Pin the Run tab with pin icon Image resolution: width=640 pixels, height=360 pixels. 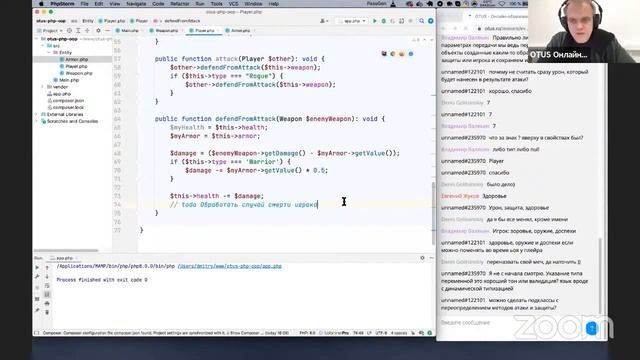37,310
